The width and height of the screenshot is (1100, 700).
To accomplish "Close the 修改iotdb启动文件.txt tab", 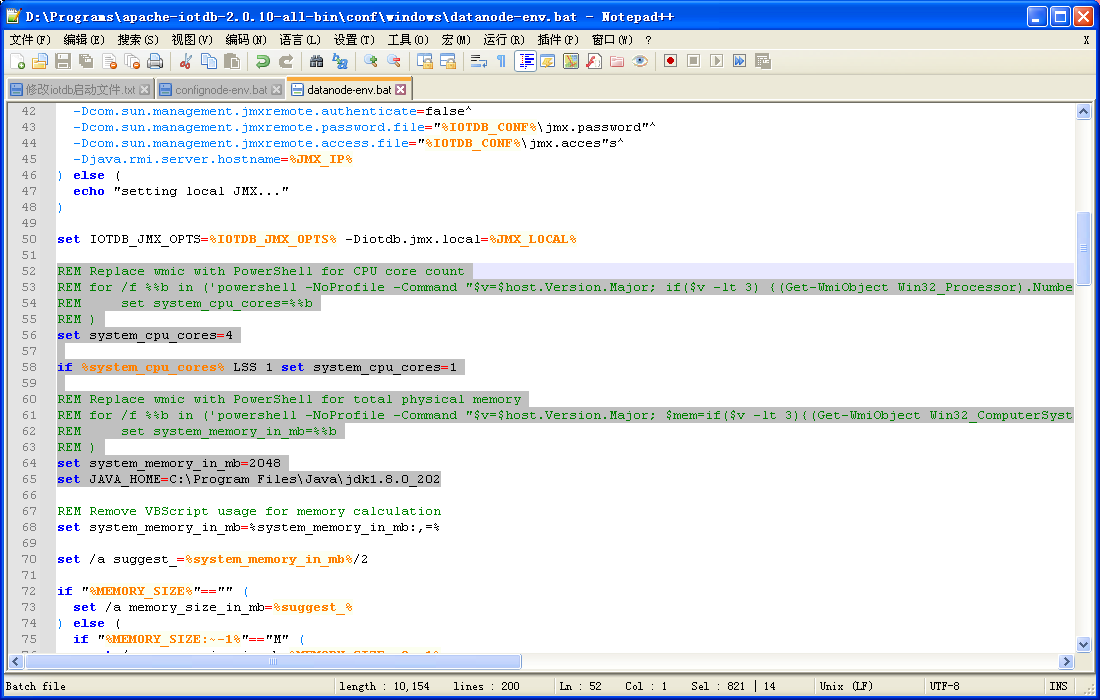I will coord(145,90).
